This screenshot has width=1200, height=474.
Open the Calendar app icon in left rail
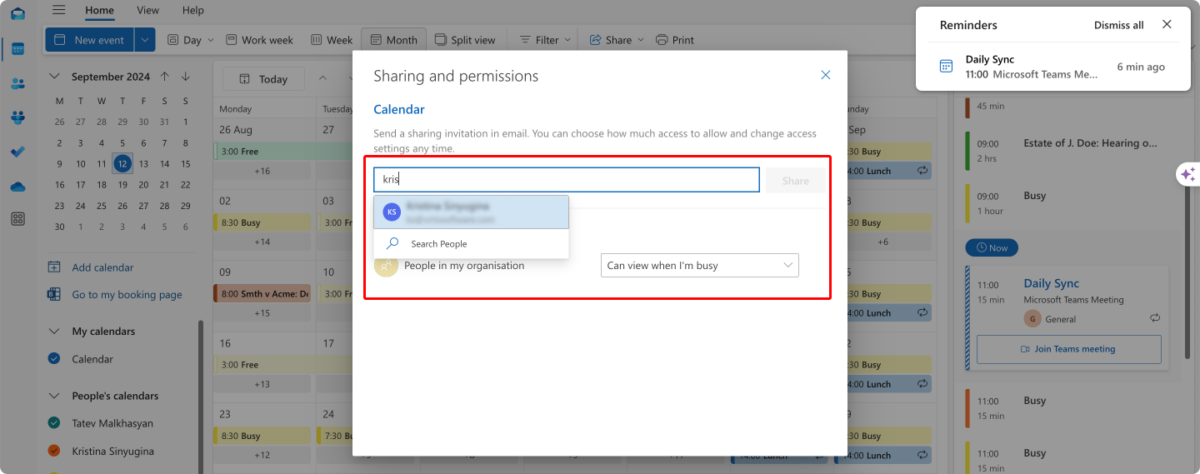[18, 49]
